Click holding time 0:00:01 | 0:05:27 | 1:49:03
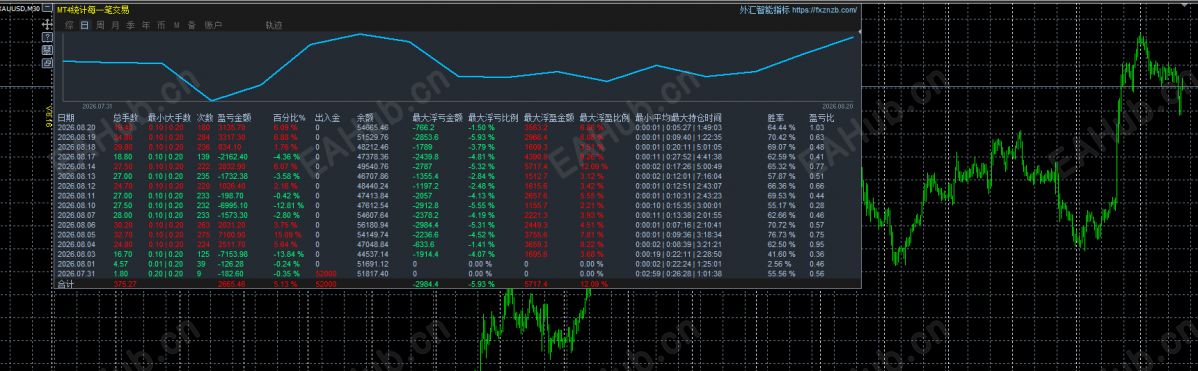The width and height of the screenshot is (1198, 371). click(x=678, y=127)
